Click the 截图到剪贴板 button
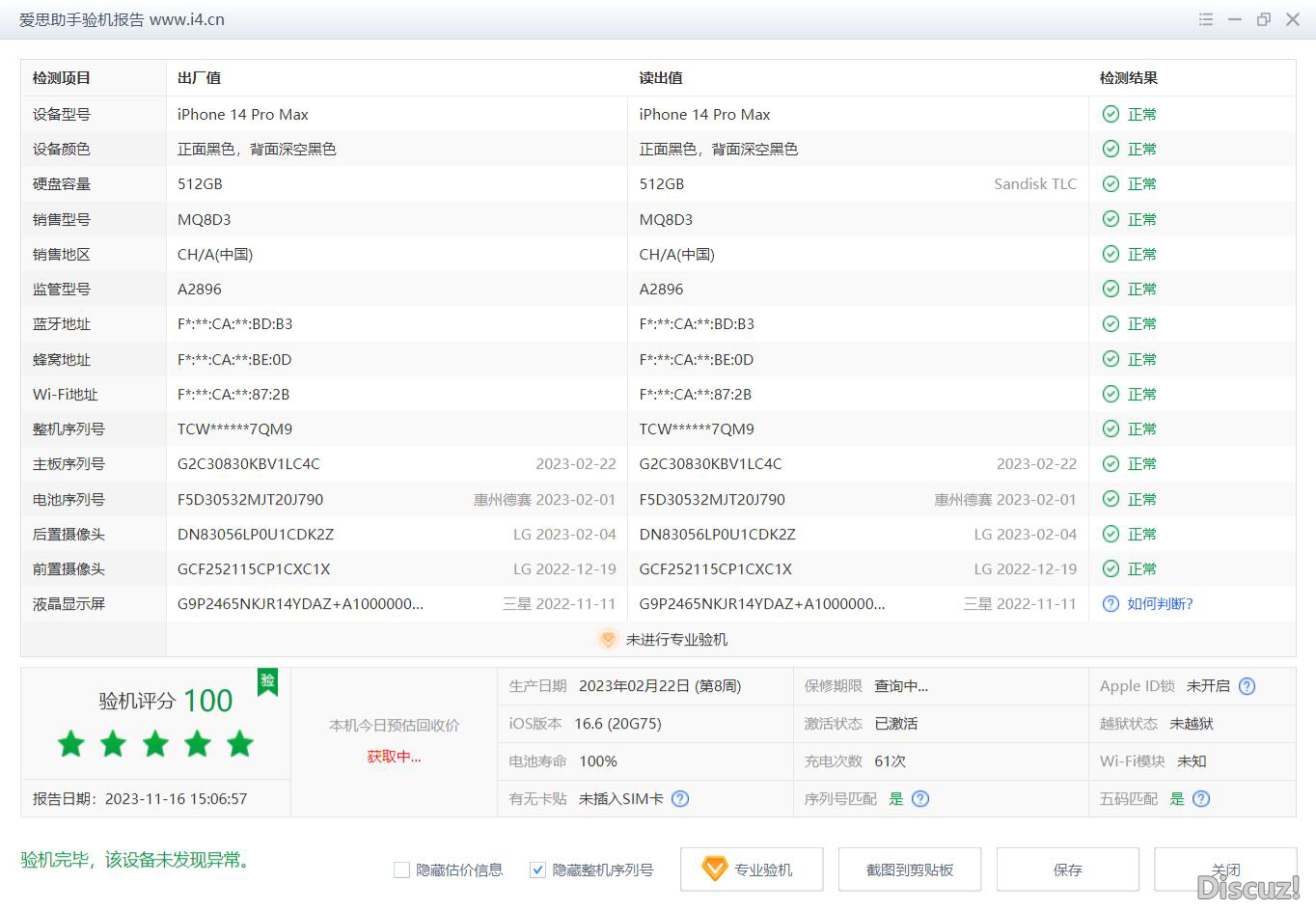The height and width of the screenshot is (911, 1316). [x=910, y=870]
